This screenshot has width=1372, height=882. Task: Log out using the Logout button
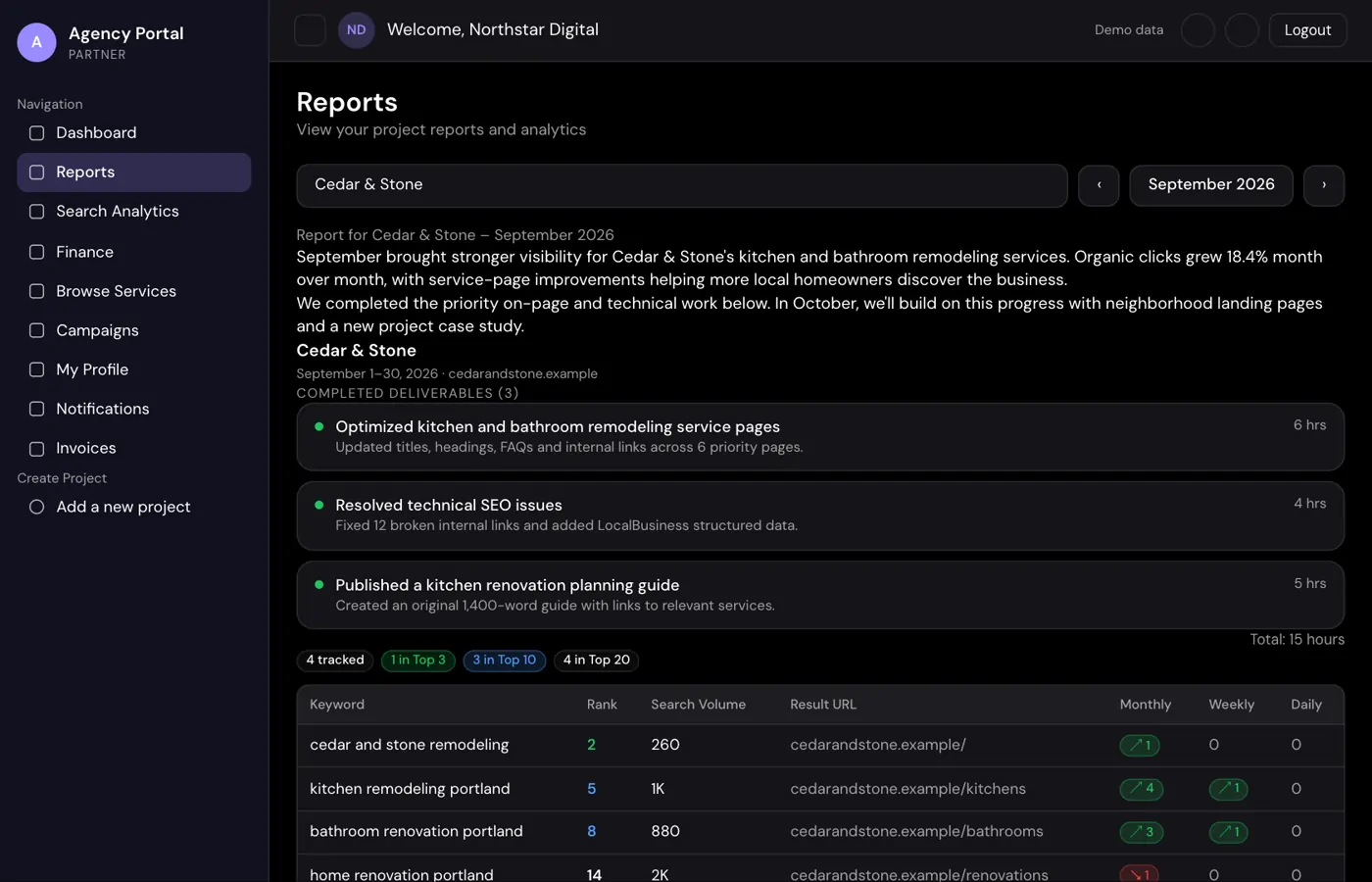coord(1307,30)
